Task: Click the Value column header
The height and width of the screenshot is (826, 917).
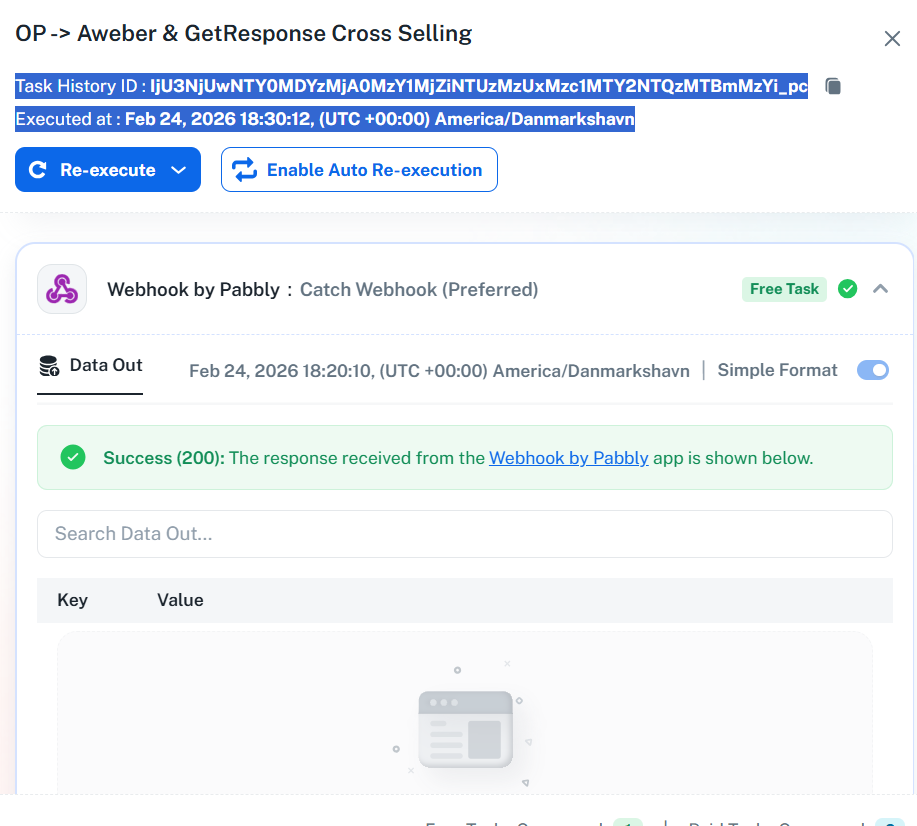Action: 180,600
